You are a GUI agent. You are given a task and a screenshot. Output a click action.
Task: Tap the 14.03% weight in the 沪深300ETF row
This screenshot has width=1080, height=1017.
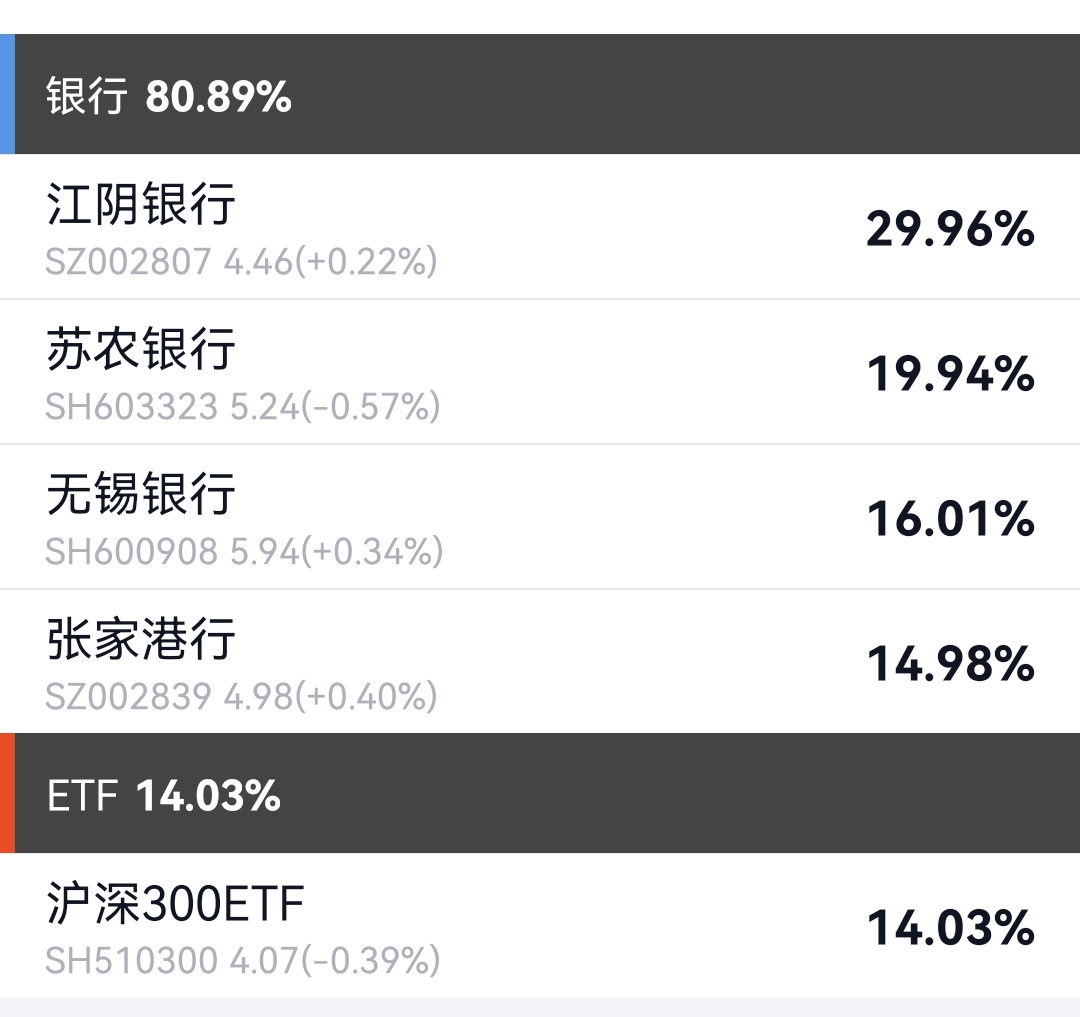(x=950, y=928)
